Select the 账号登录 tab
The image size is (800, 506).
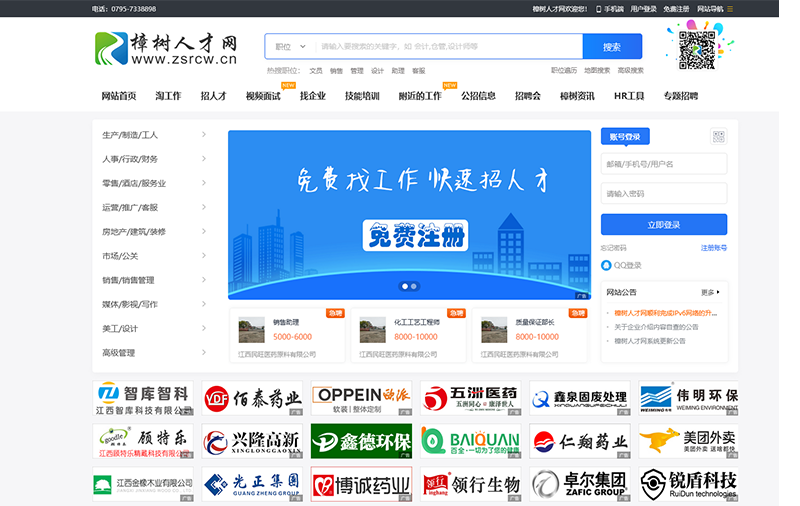click(625, 137)
